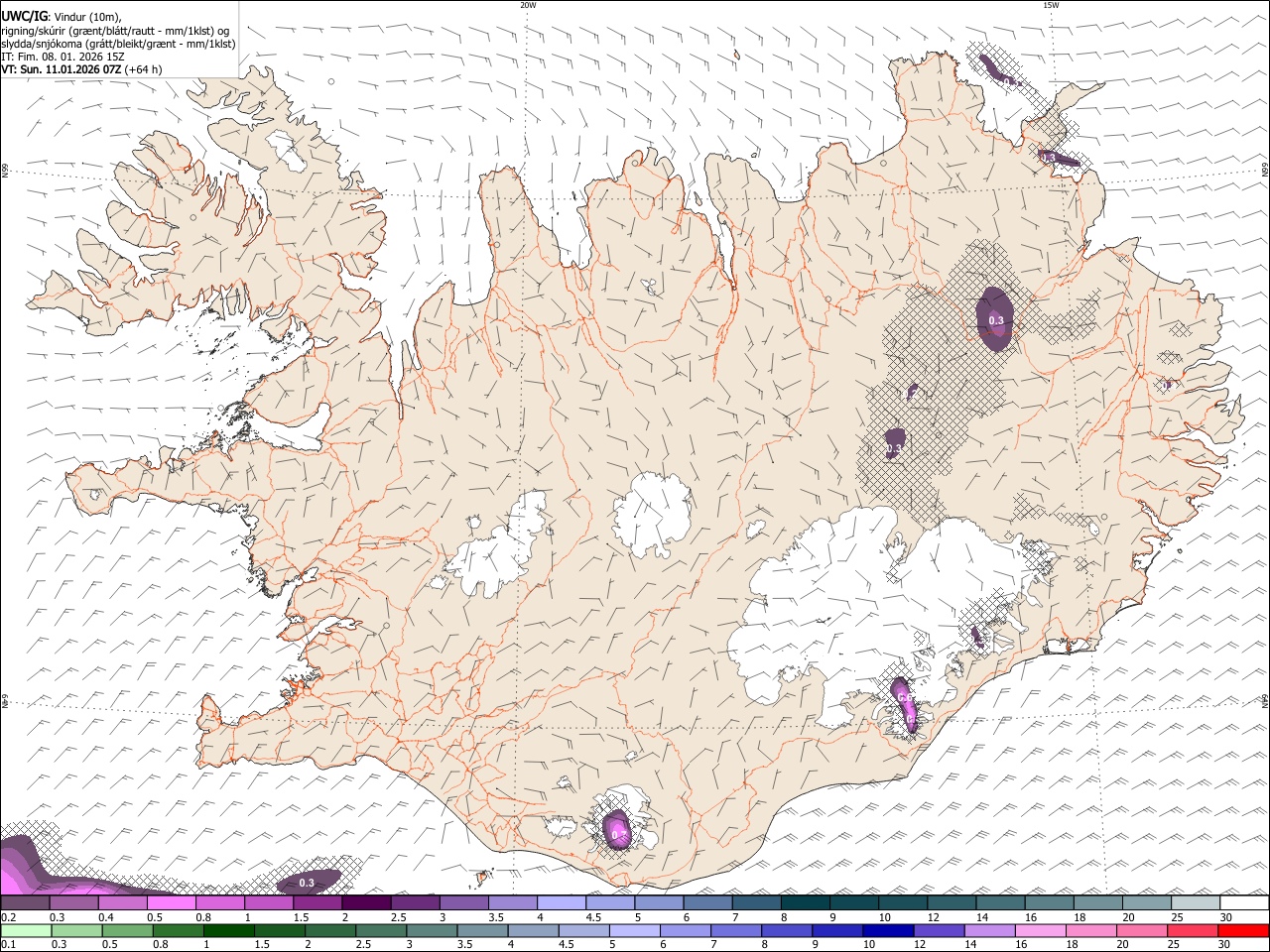This screenshot has width=1270, height=952.
Task: Pick the bright magenta 0.5 swatch in snow legend
Action: pos(171,903)
